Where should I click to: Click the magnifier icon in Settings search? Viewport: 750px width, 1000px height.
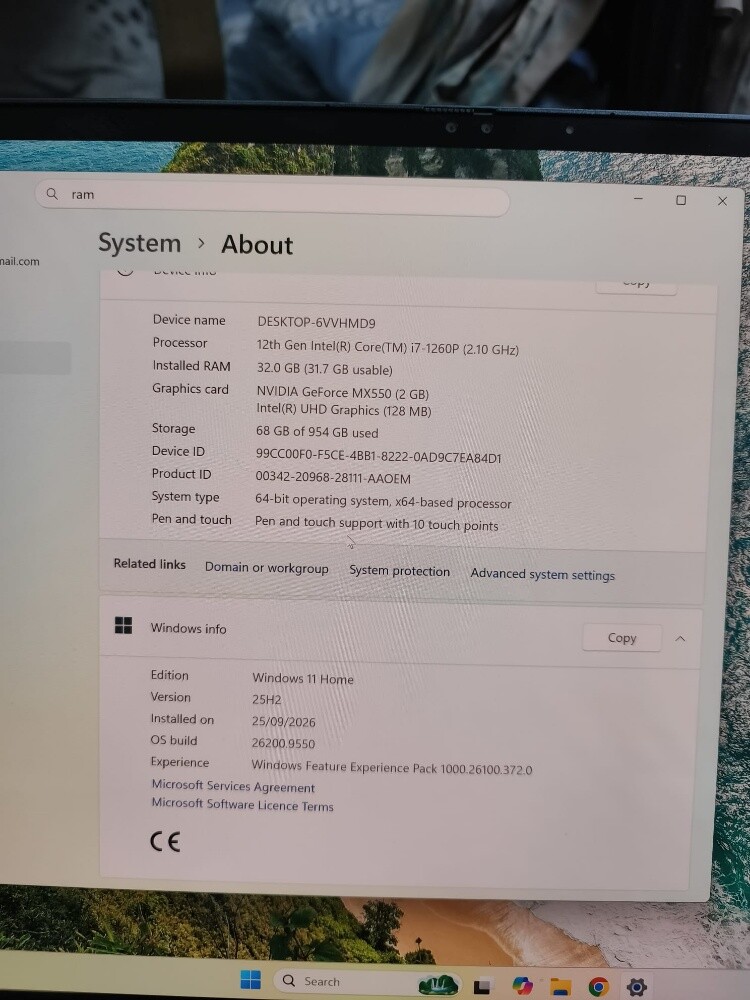click(x=52, y=193)
